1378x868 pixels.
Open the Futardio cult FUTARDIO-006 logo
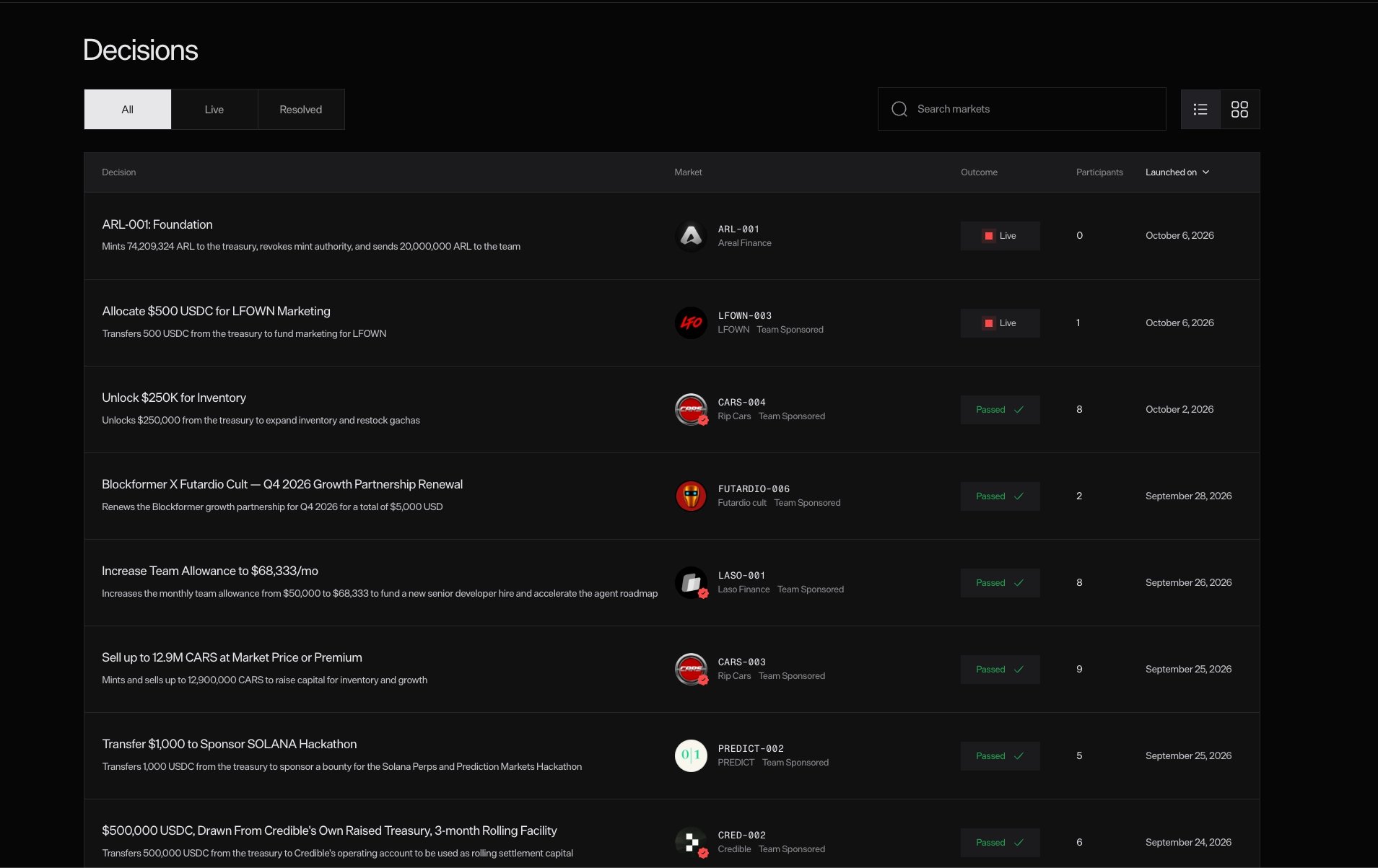tap(691, 496)
